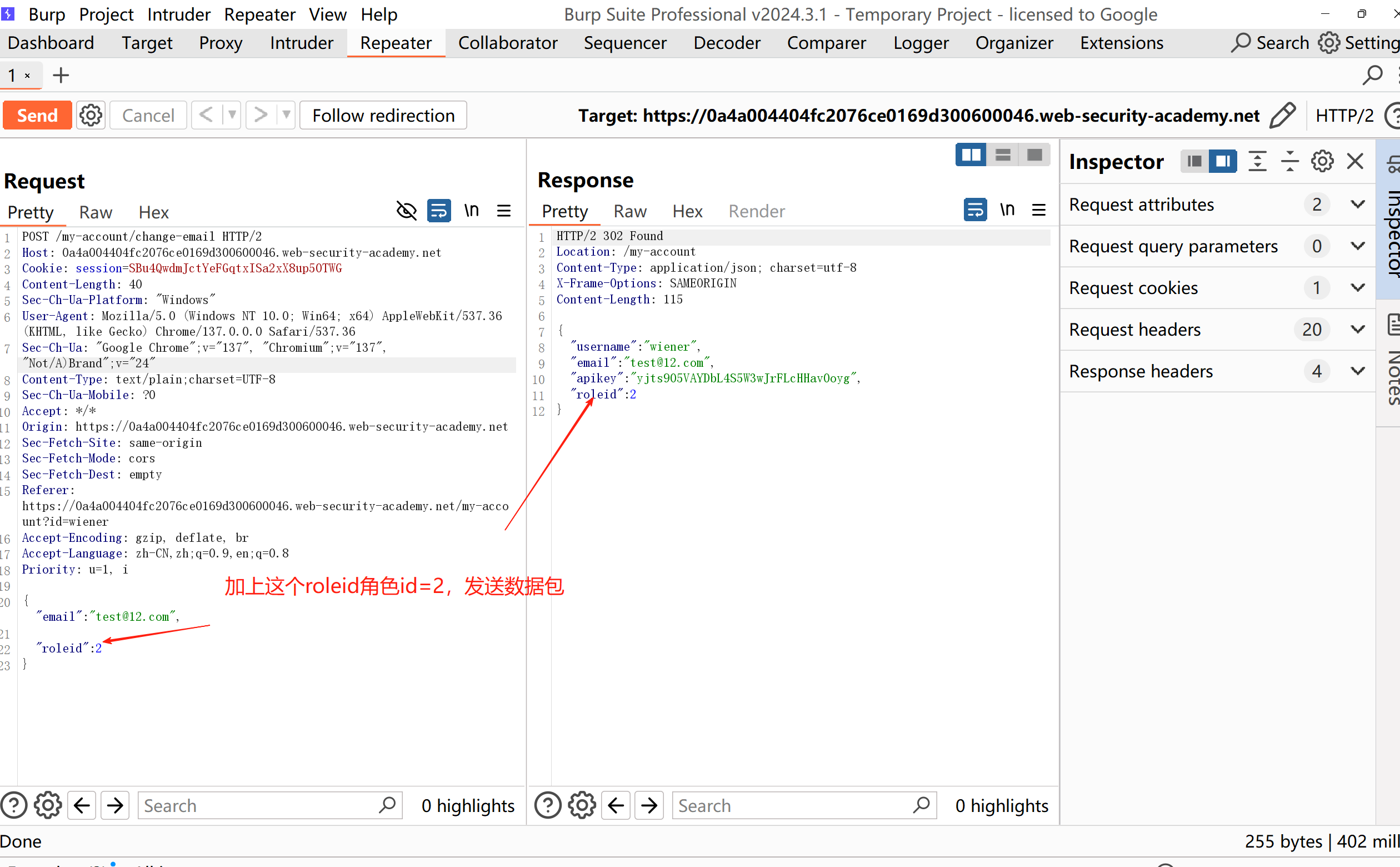1400x867 pixels.
Task: Switch Response view to Raw tab
Action: [629, 212]
